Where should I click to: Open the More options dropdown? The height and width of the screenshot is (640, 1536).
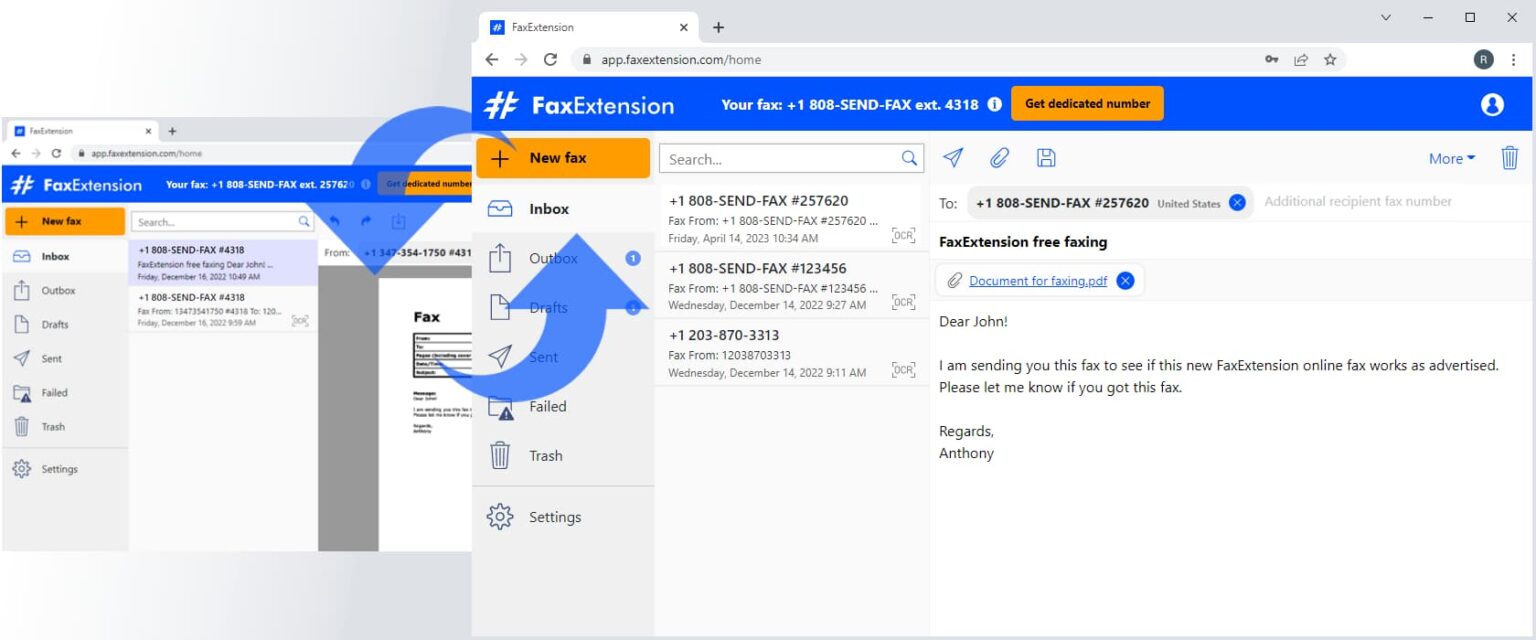(x=1451, y=158)
